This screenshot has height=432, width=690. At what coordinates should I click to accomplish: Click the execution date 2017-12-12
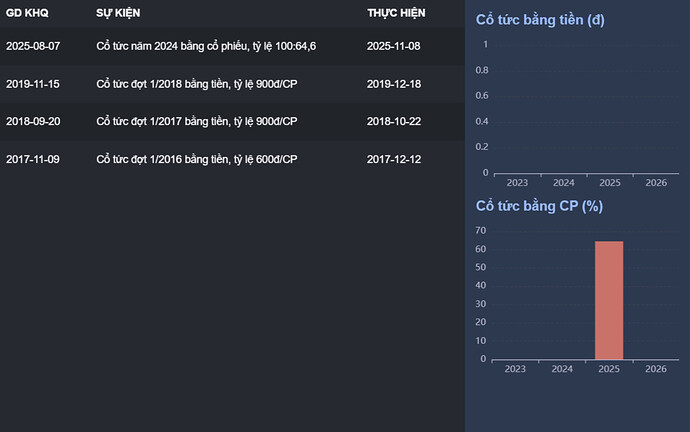(x=394, y=159)
